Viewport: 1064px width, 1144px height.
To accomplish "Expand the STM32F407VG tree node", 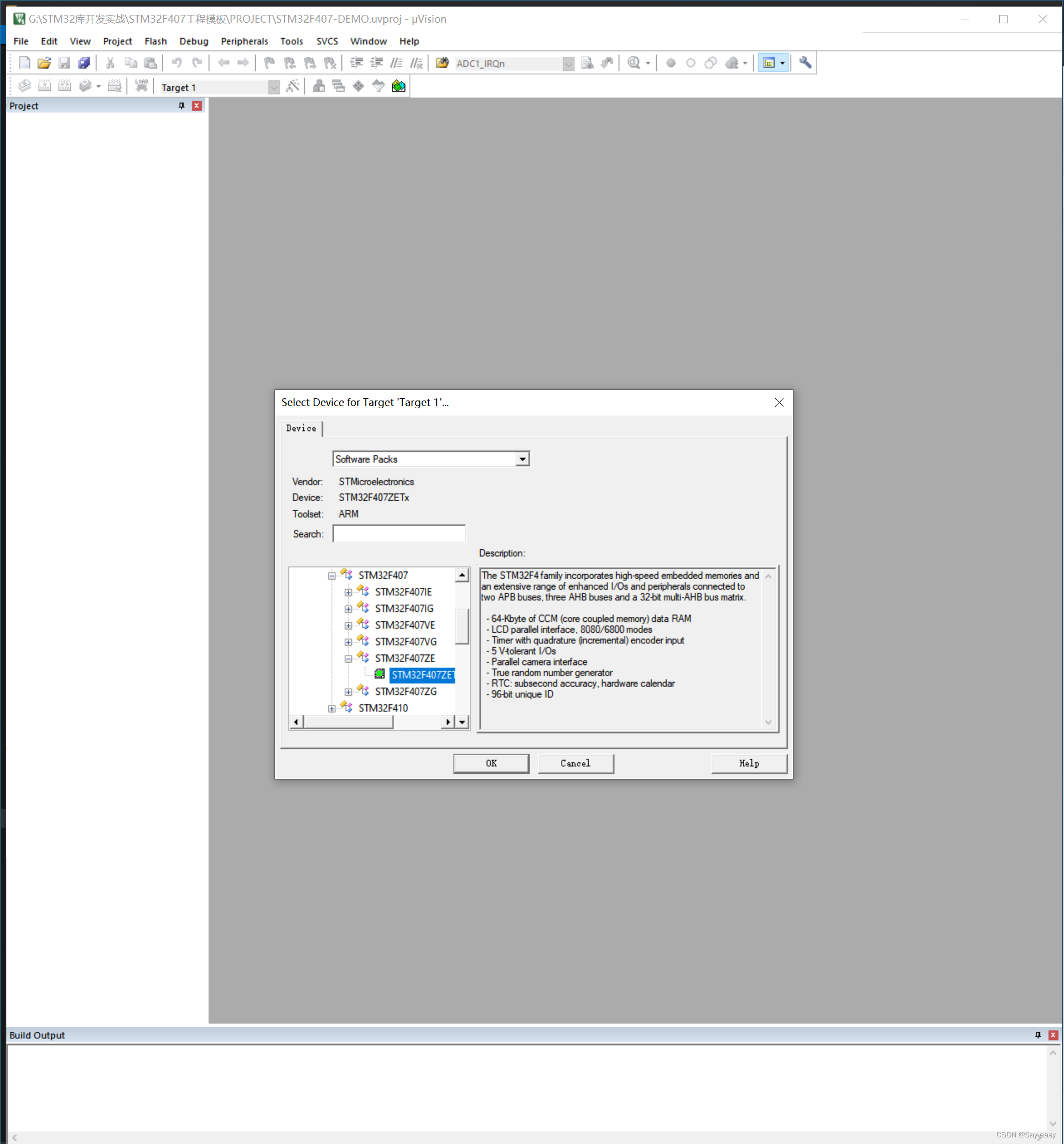I will tap(348, 642).
